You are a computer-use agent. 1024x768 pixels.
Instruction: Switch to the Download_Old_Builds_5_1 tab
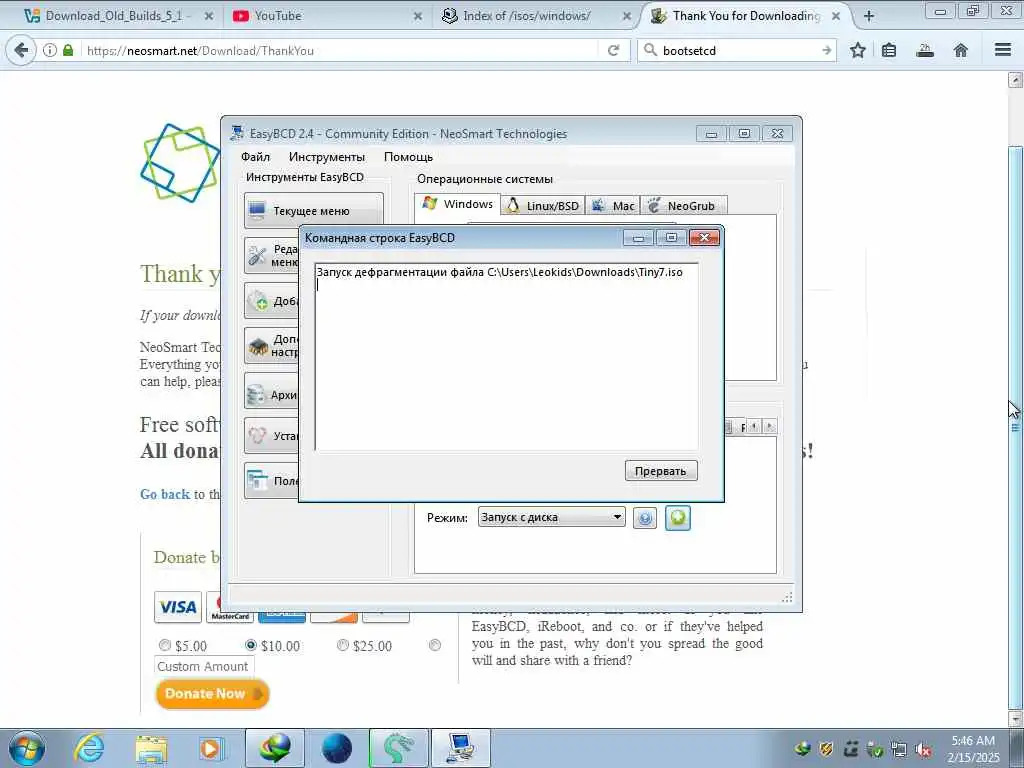111,16
